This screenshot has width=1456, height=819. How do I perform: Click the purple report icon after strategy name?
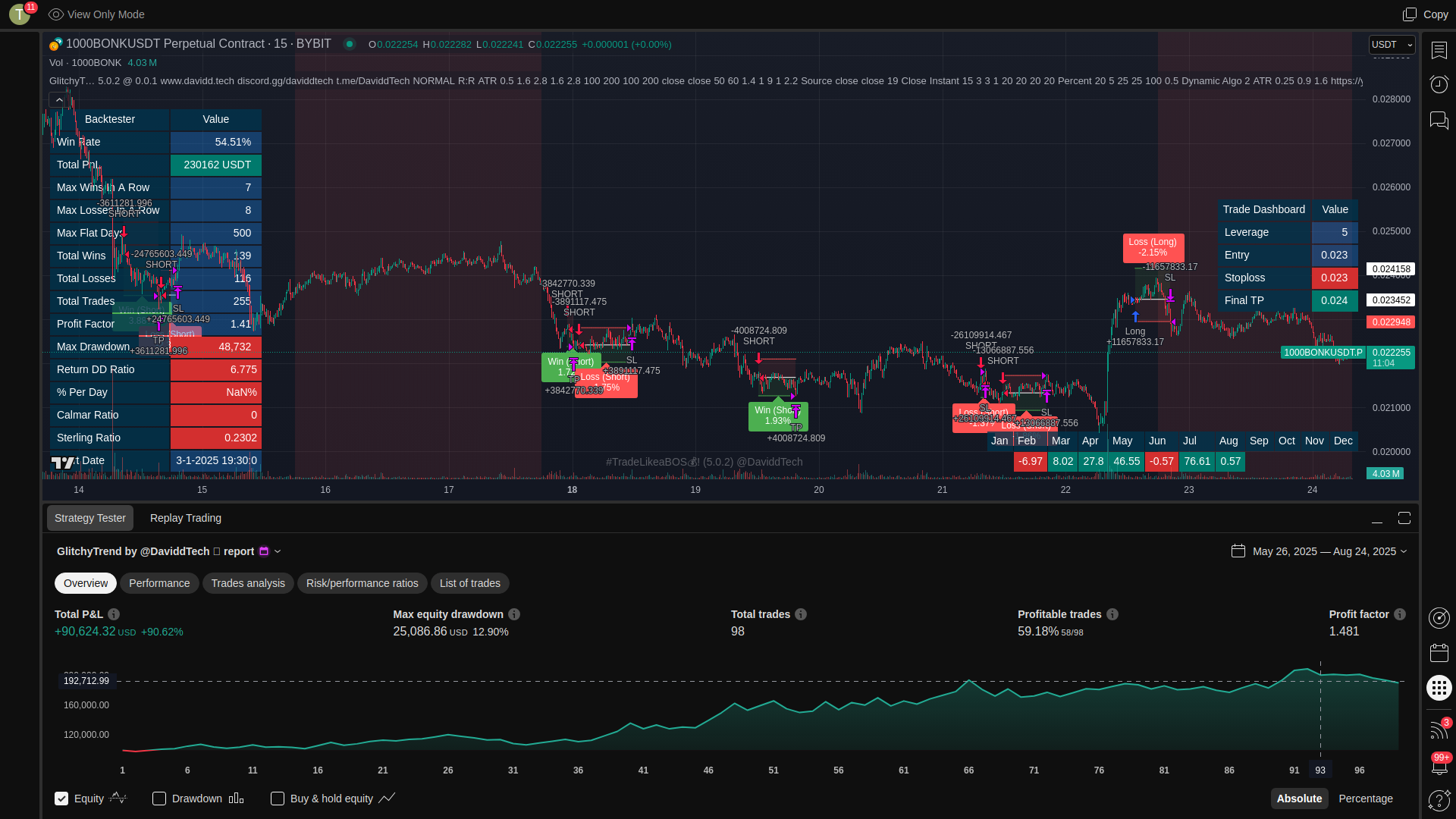click(x=264, y=551)
